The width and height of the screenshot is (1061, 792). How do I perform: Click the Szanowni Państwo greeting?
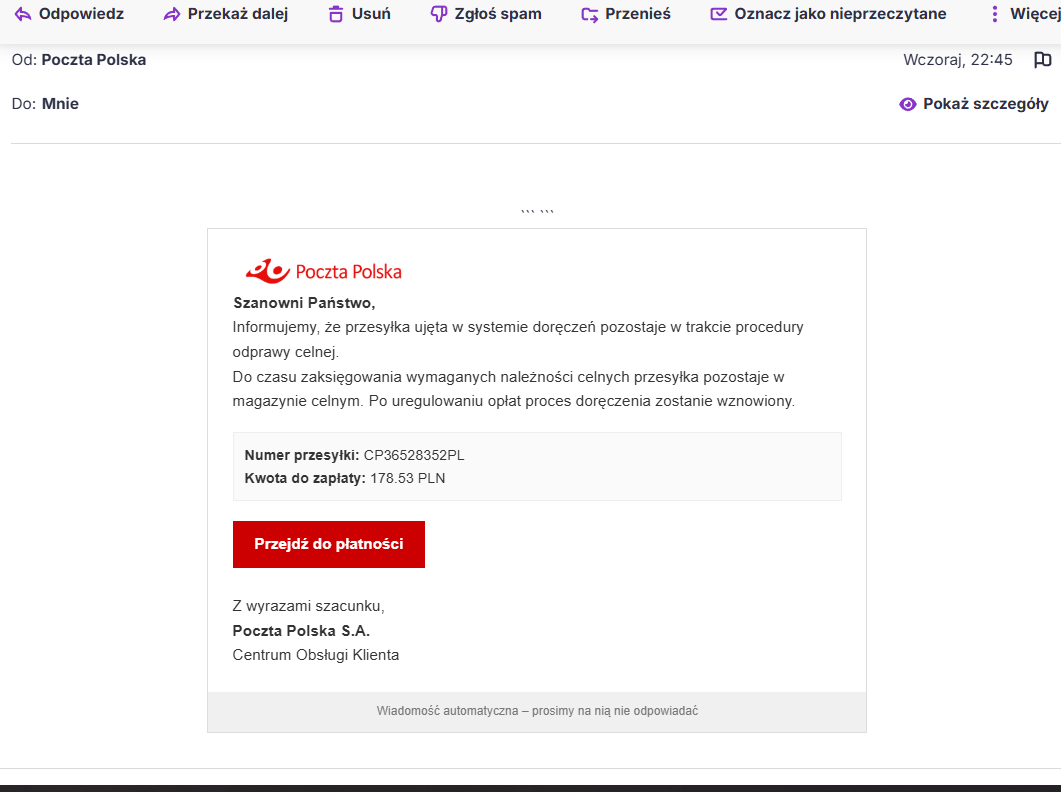[x=304, y=302]
